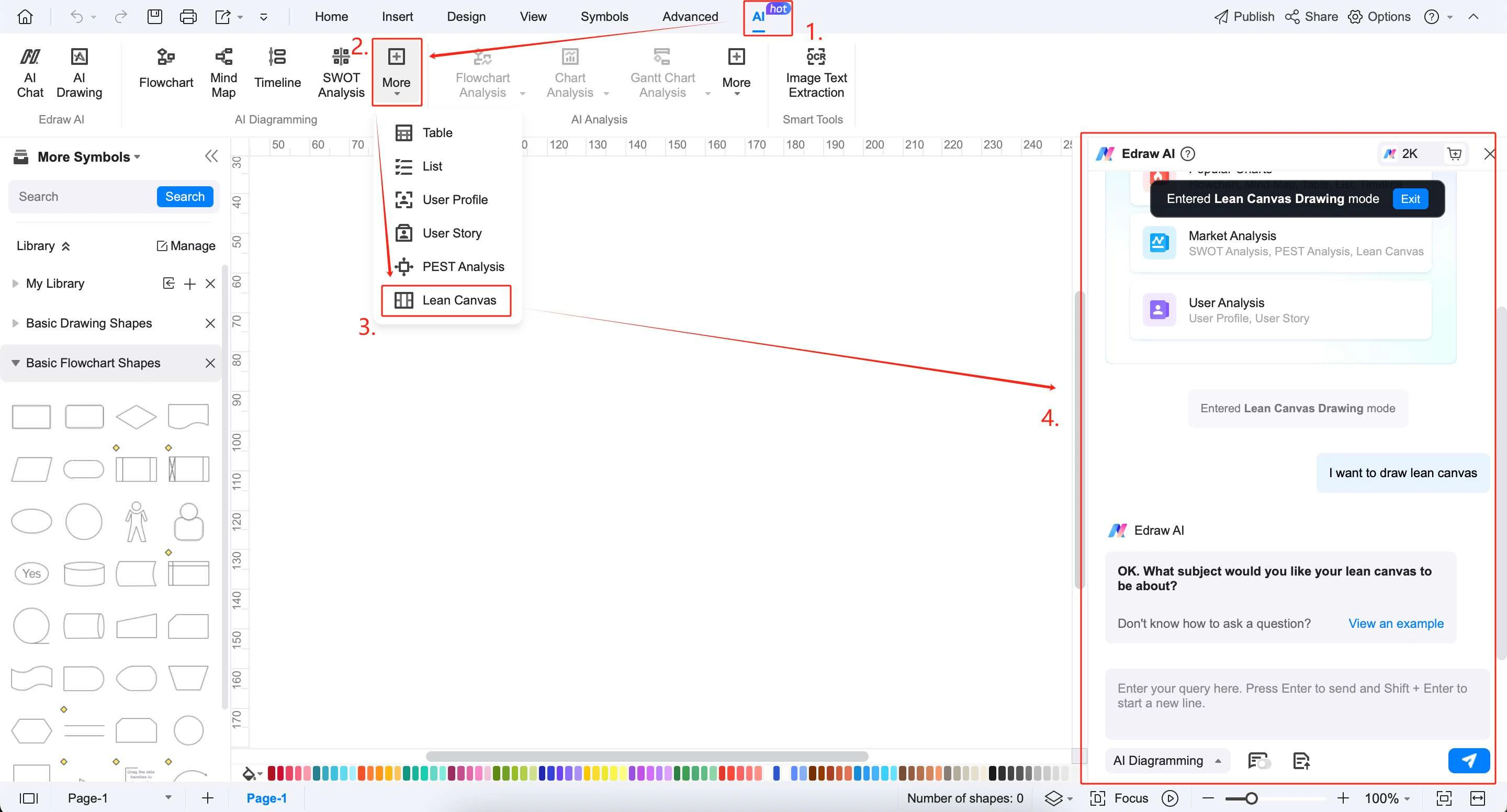
Task: Open the Page-1 page selector dropdown
Action: coord(168,797)
